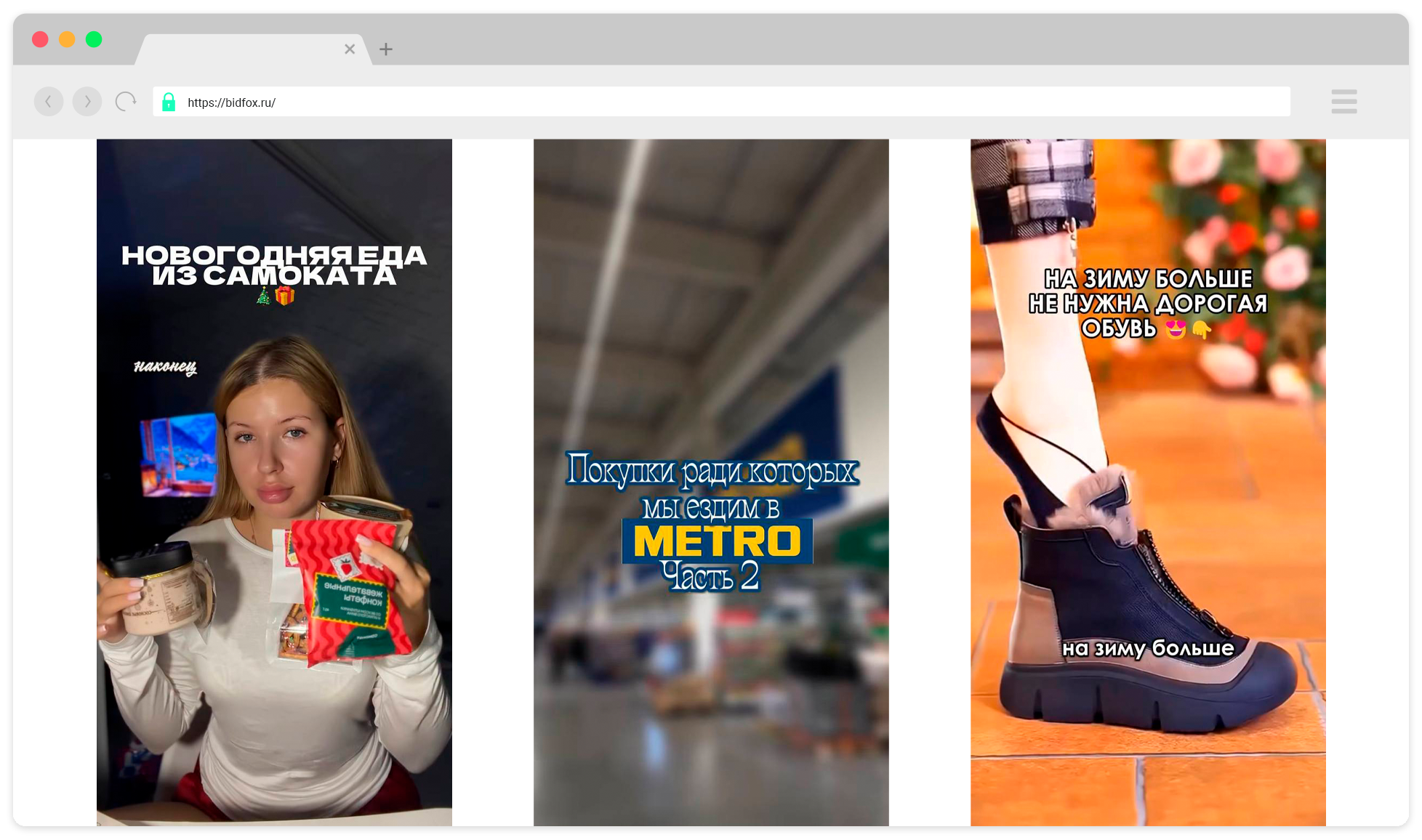This screenshot has width=1422, height=840.
Task: Select the active empty browser tab
Action: point(247,49)
